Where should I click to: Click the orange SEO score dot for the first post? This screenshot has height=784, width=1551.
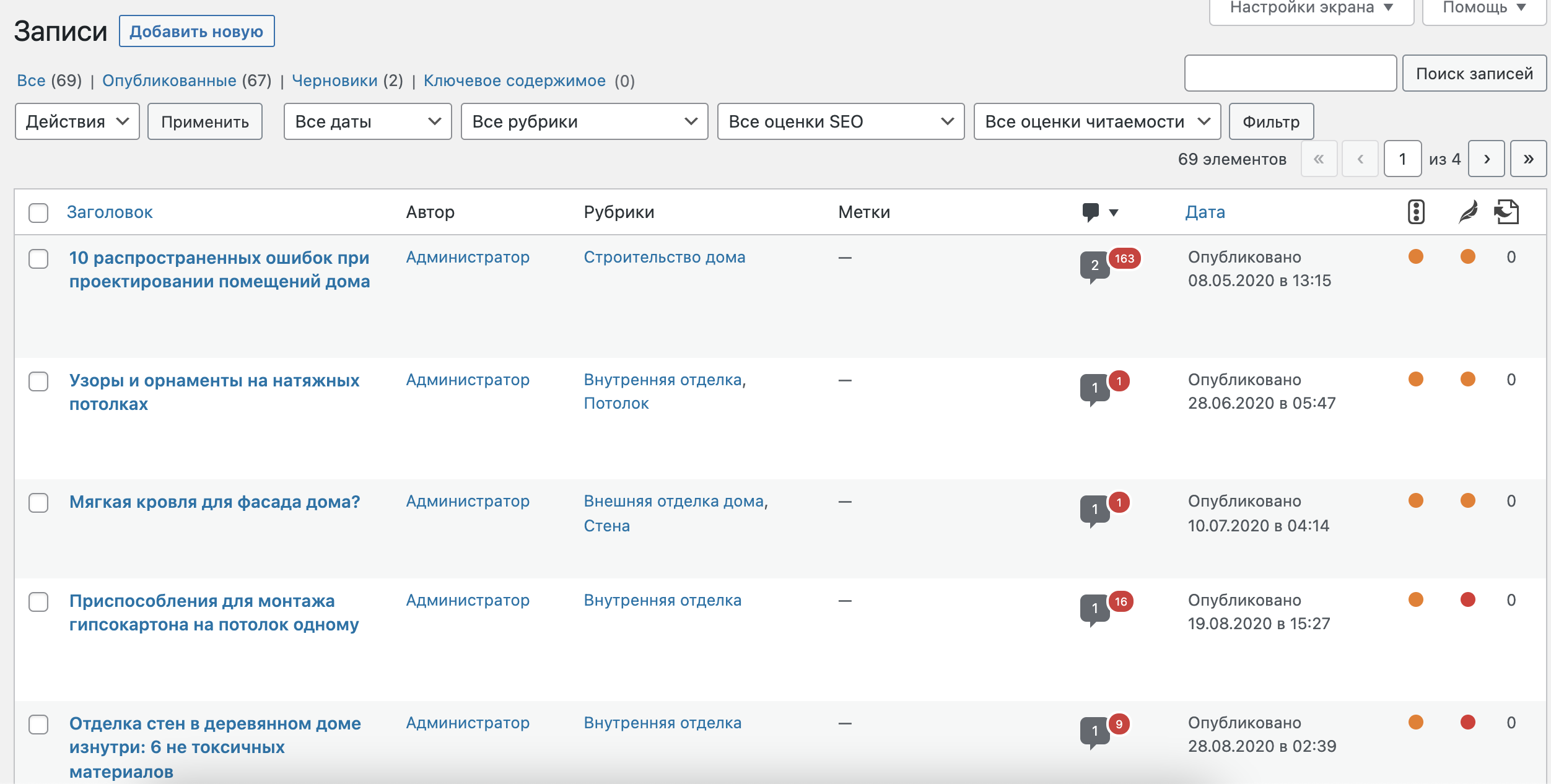click(x=1415, y=256)
